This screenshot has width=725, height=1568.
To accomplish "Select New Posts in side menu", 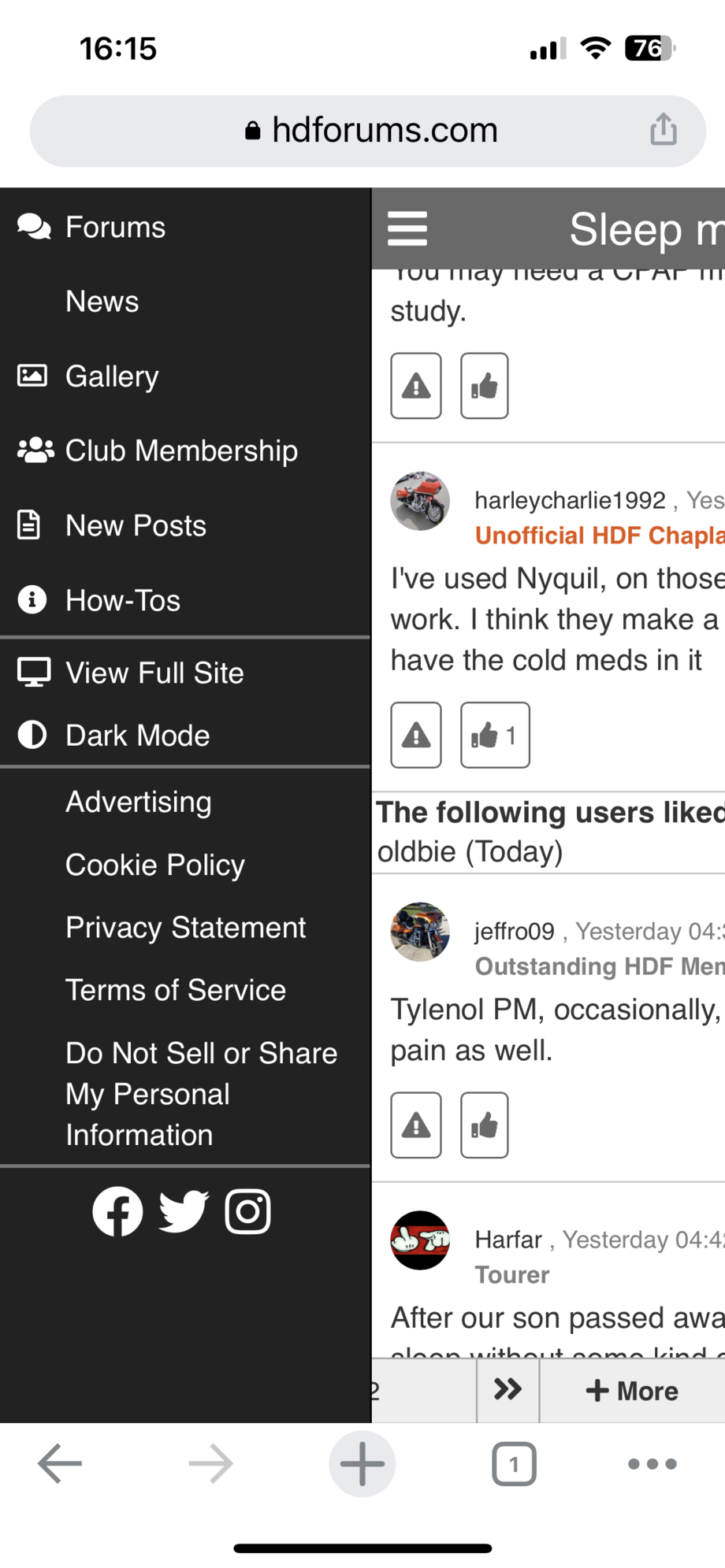I will click(x=136, y=525).
